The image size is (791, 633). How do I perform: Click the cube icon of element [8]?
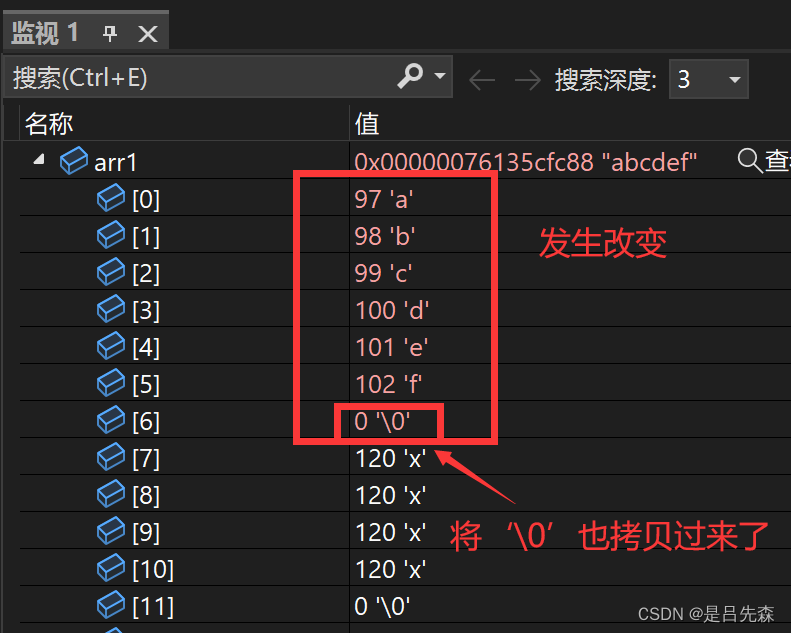point(110,494)
